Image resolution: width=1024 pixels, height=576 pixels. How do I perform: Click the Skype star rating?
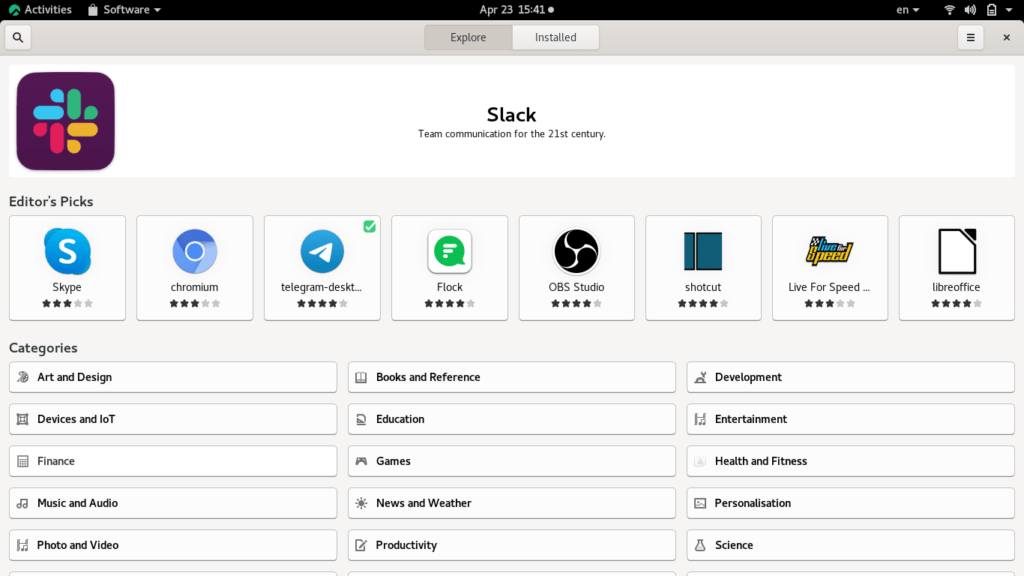pos(67,303)
